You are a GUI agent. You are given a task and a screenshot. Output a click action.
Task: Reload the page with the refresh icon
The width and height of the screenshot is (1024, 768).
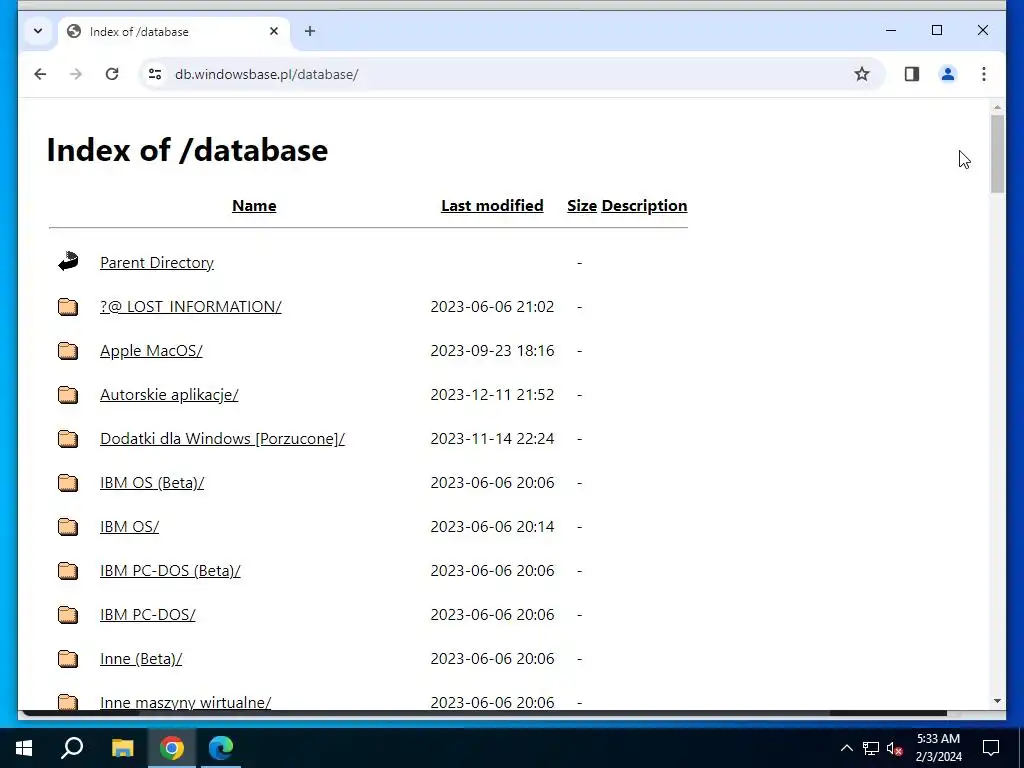point(112,74)
